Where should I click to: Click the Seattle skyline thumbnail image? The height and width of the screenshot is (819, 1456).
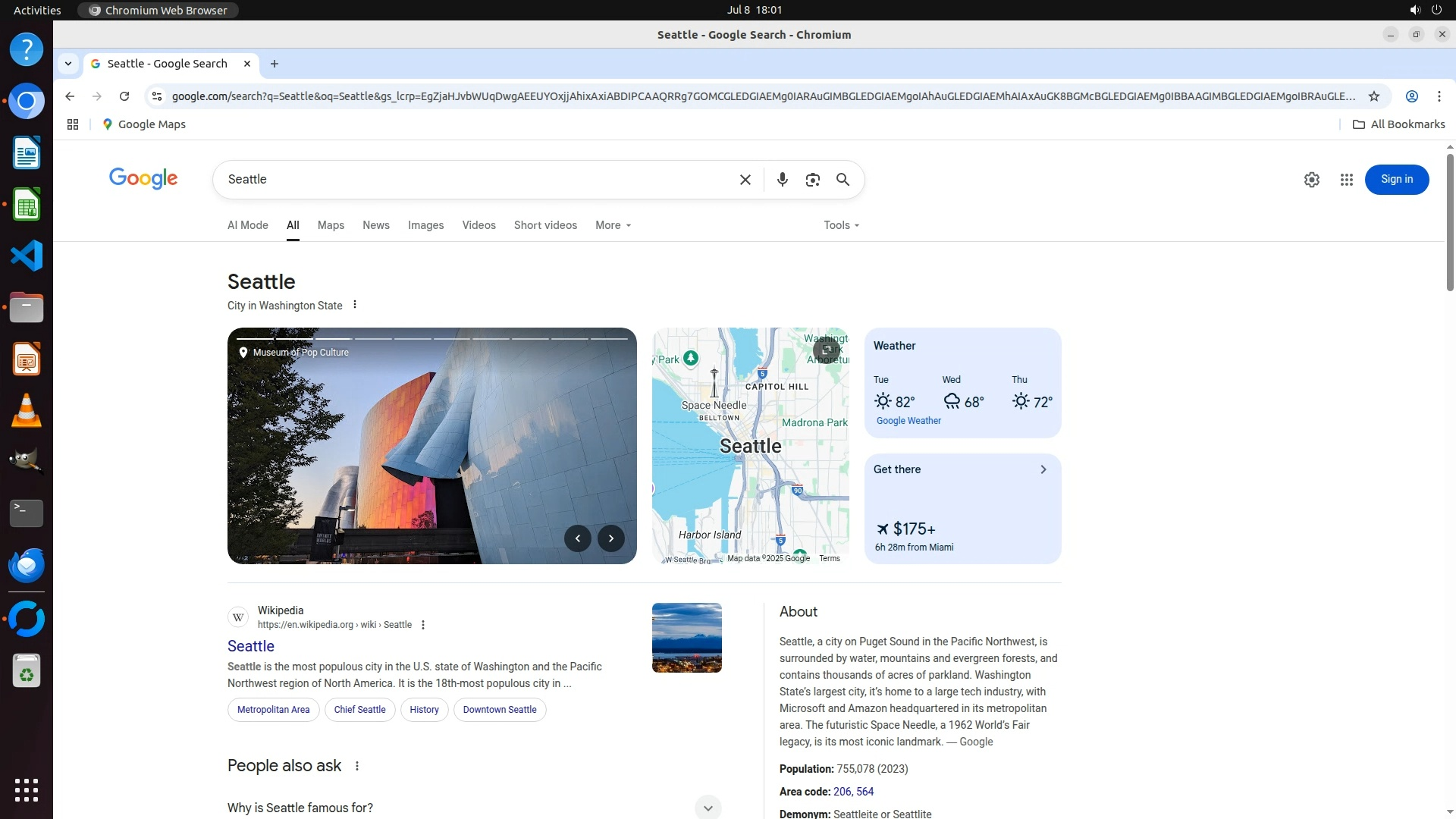tap(686, 638)
